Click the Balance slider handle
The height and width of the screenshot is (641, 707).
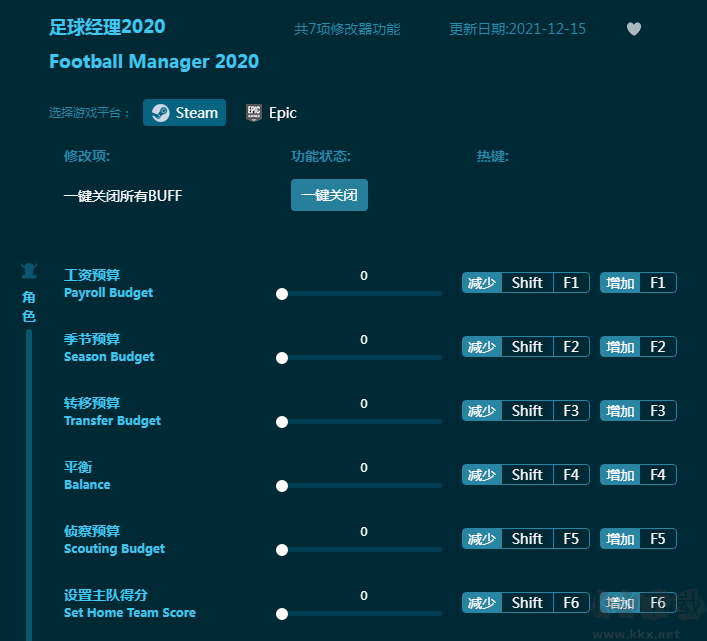tap(282, 486)
